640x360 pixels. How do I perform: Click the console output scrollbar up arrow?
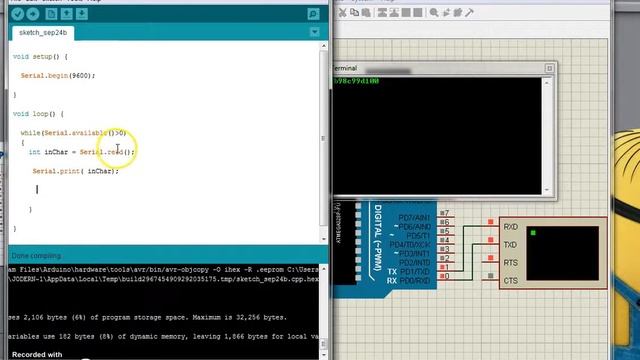click(x=324, y=269)
